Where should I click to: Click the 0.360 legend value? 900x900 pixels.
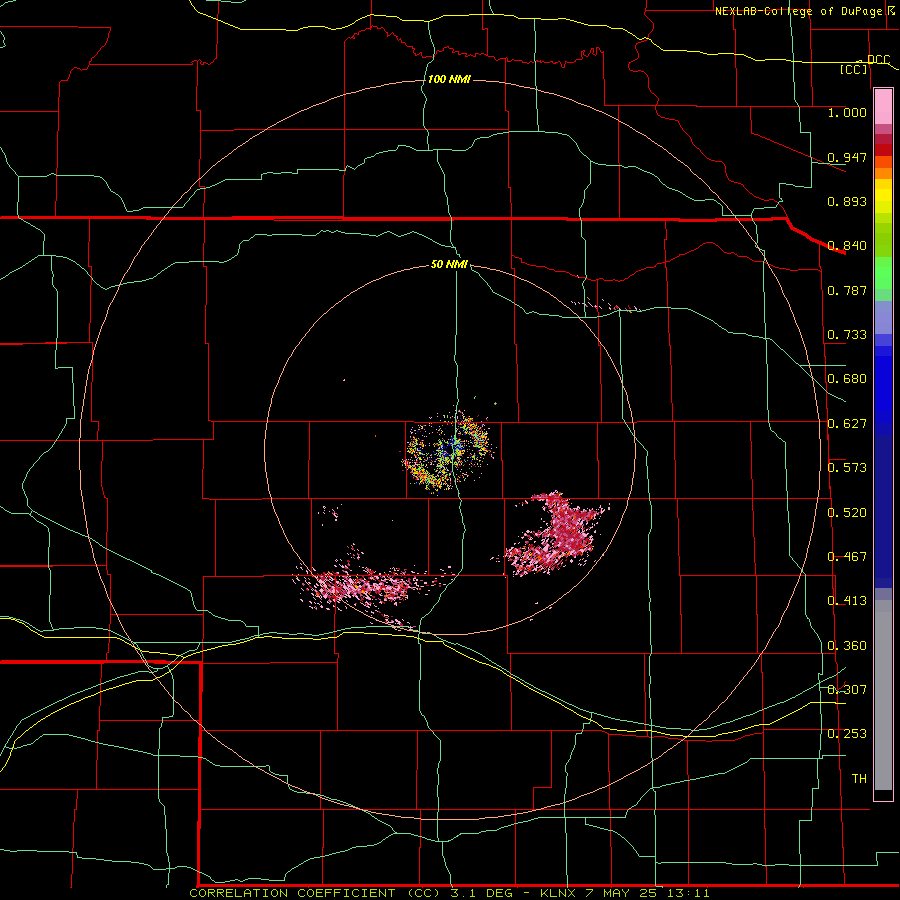point(847,646)
